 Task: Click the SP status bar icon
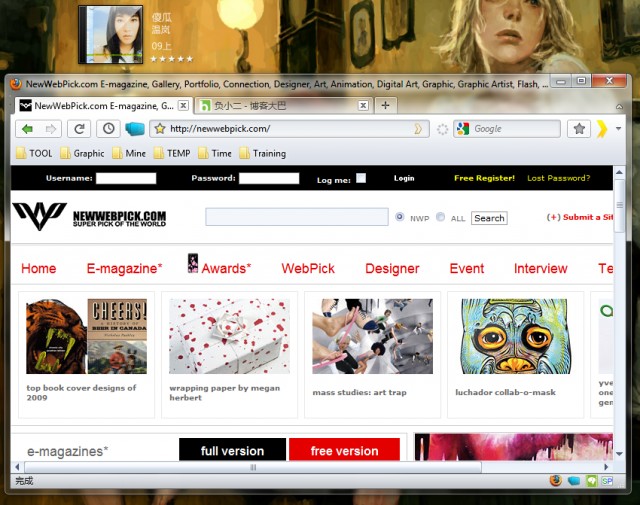click(607, 481)
